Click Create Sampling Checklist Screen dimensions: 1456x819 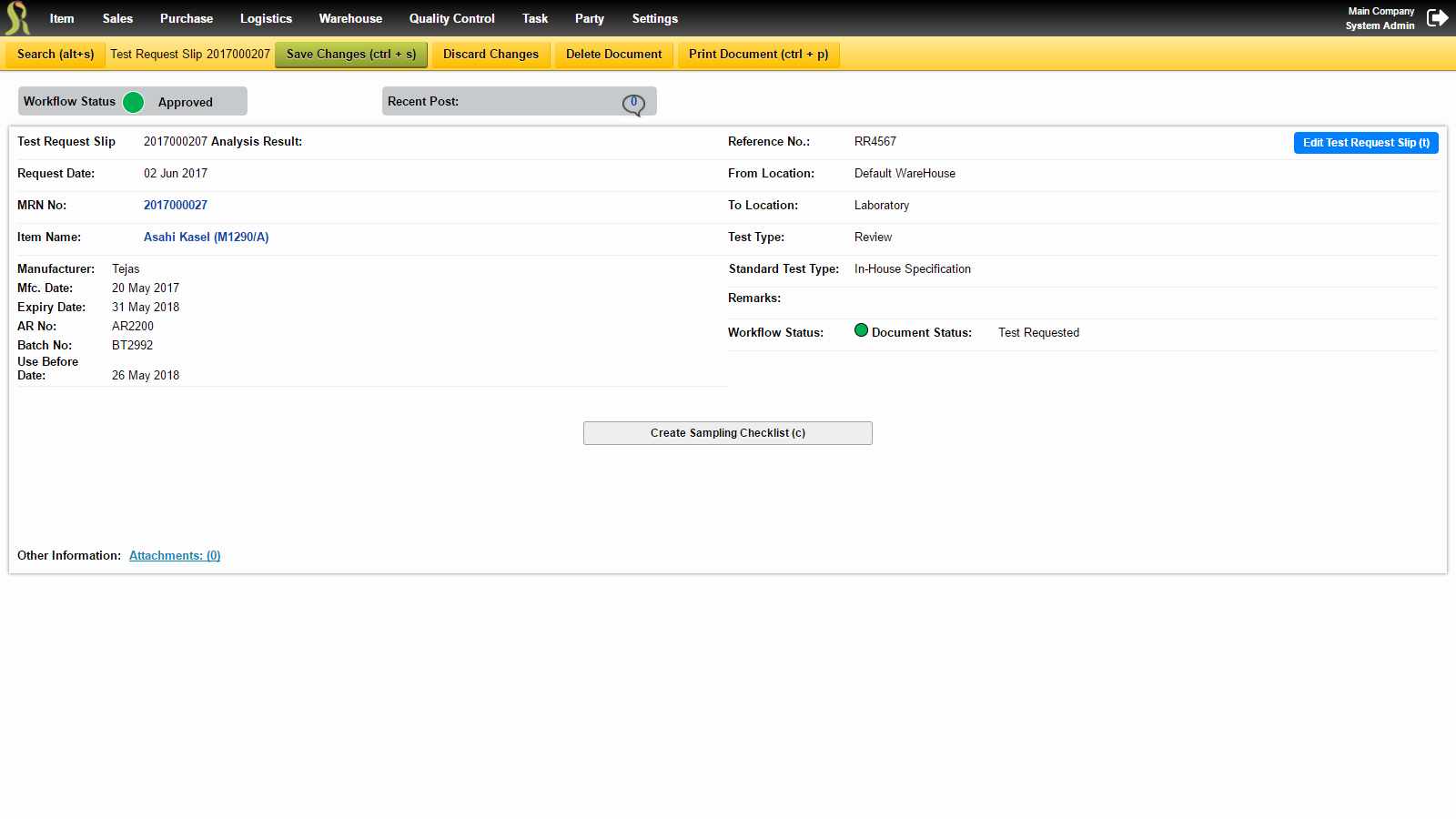pos(727,433)
